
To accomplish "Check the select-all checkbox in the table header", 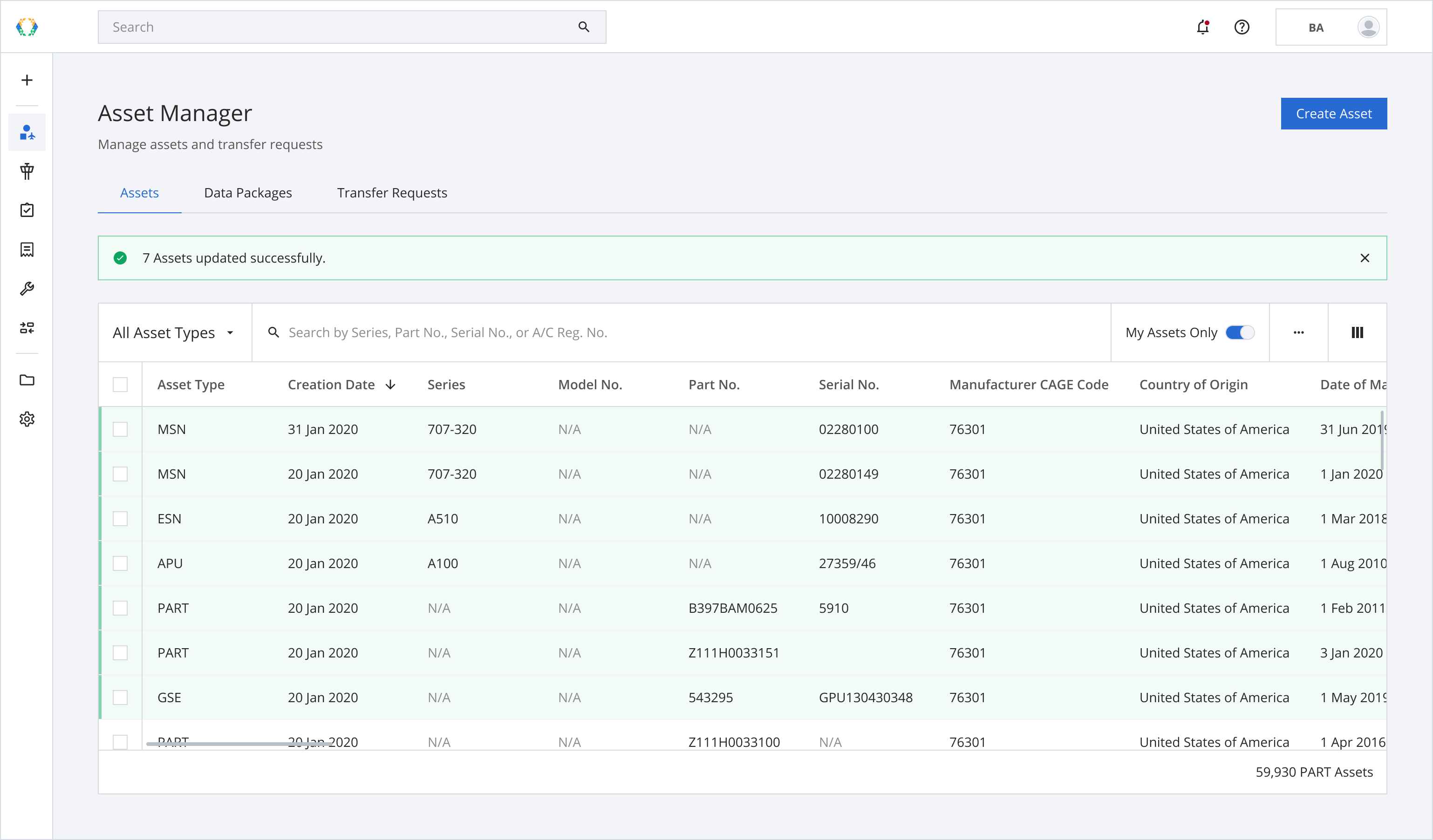I will [x=120, y=385].
